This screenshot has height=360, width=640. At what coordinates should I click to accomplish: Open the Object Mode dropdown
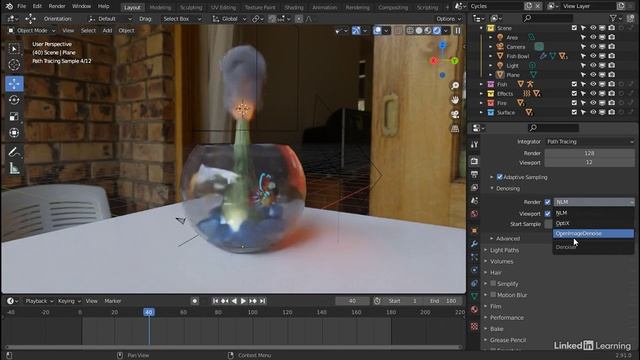32,31
